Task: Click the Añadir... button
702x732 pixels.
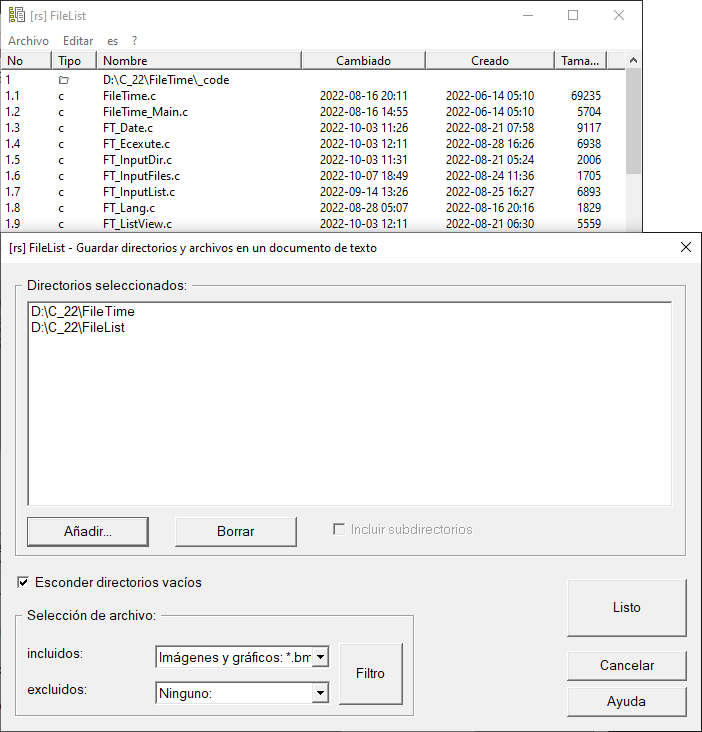Action: click(x=88, y=532)
